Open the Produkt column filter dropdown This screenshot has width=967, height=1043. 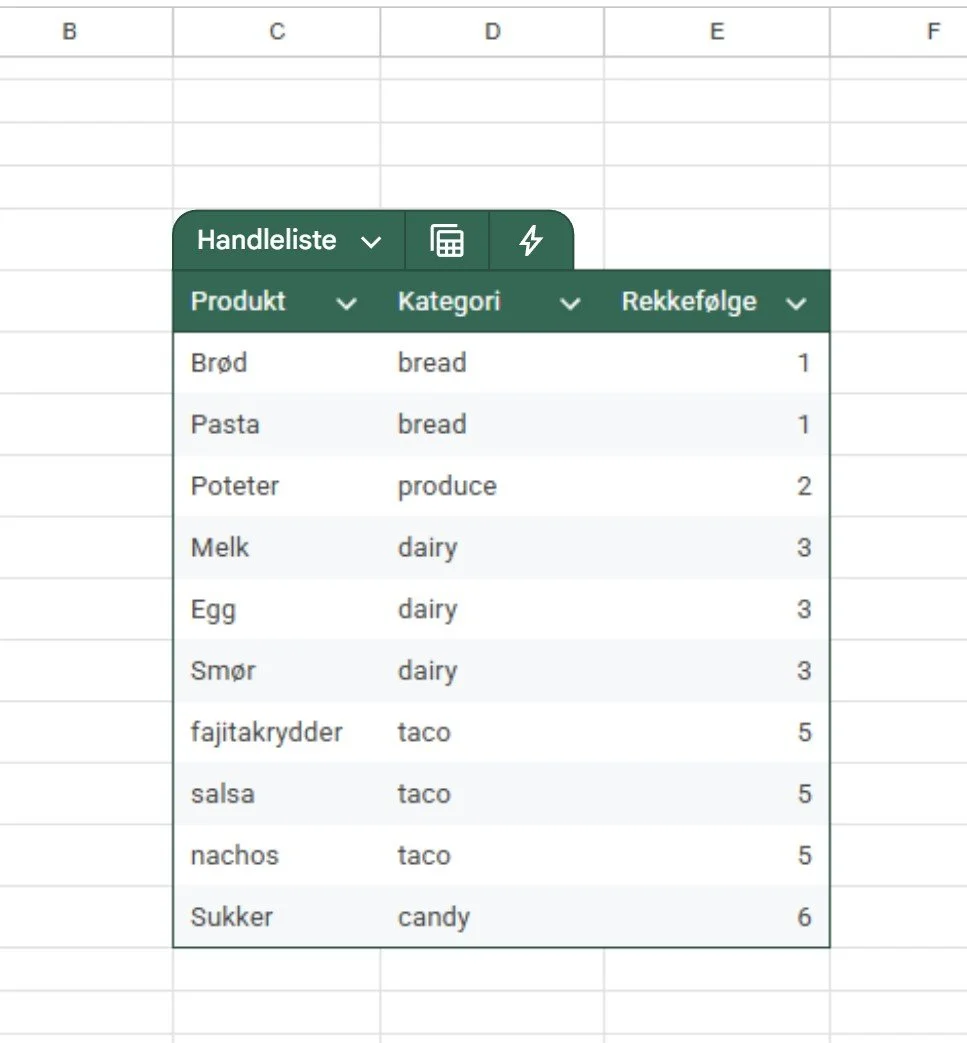coord(346,303)
